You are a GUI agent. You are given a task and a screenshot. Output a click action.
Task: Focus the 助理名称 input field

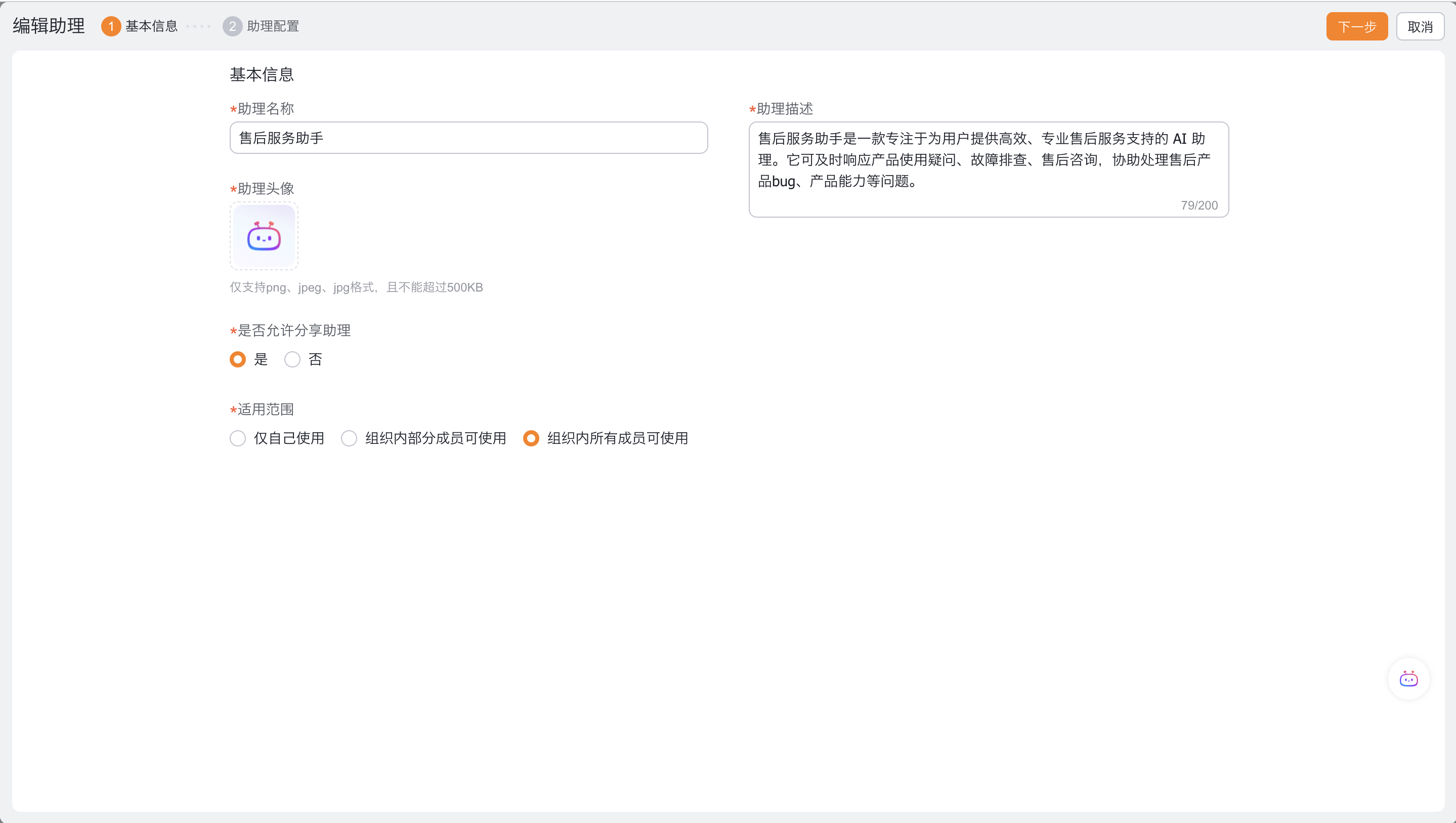468,138
